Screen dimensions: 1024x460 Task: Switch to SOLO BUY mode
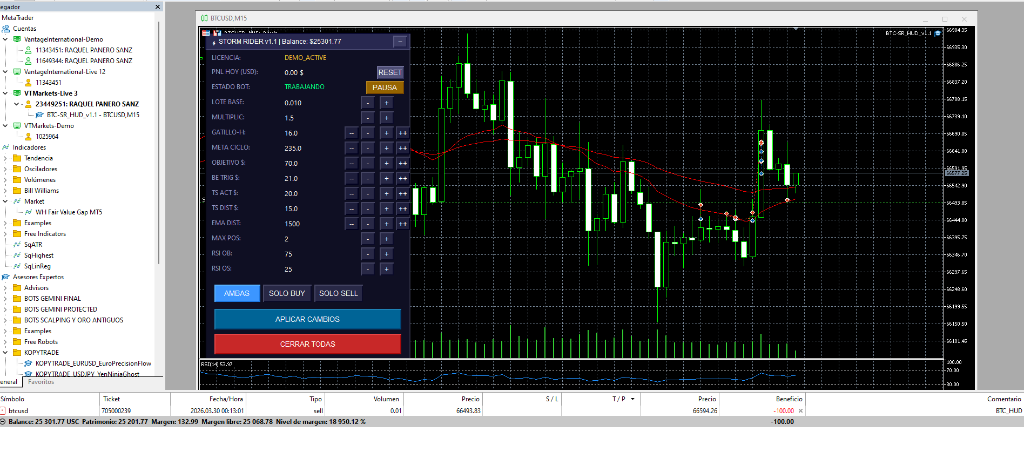(x=285, y=293)
